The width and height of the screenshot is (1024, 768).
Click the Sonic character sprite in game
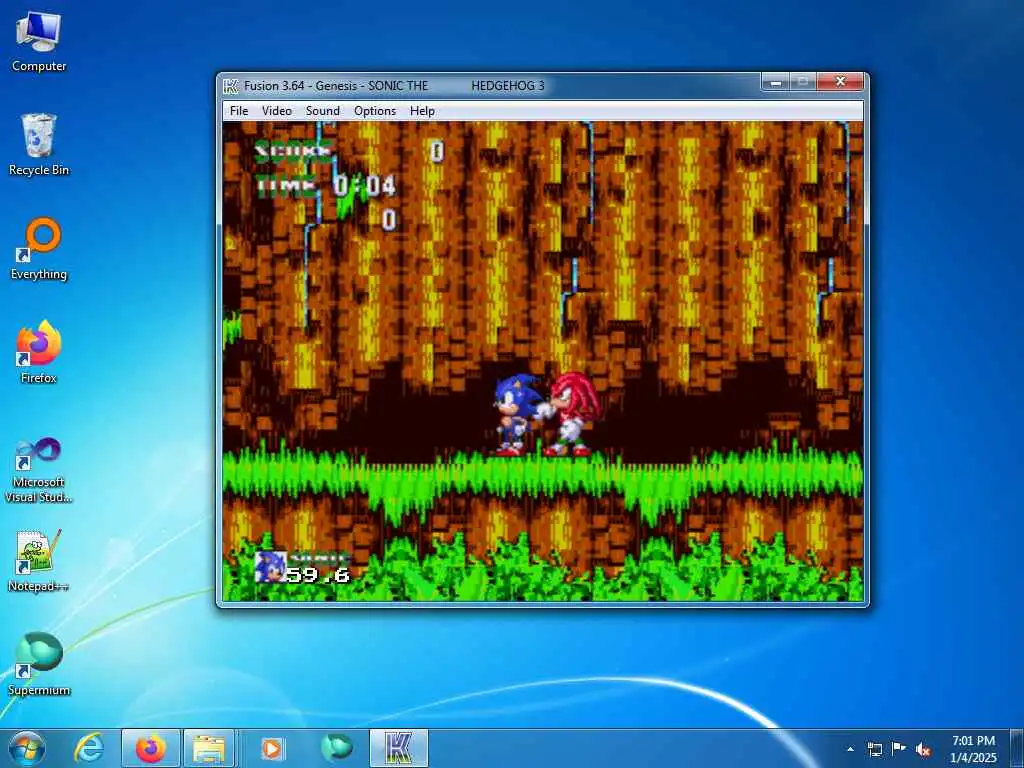pyautogui.click(x=515, y=414)
